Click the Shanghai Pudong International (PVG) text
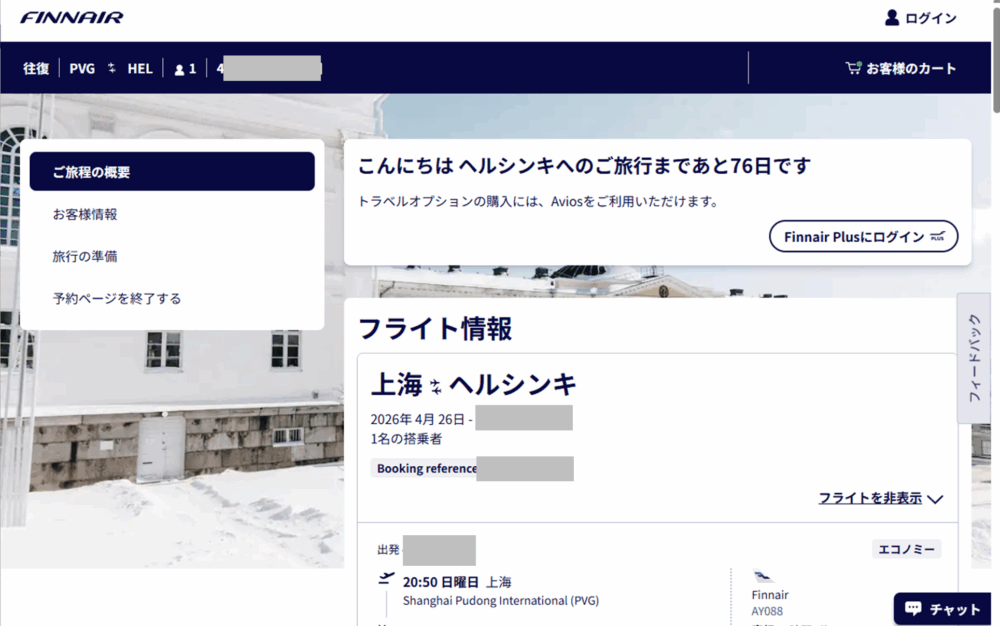Image resolution: width=1000 pixels, height=626 pixels. [x=500, y=601]
